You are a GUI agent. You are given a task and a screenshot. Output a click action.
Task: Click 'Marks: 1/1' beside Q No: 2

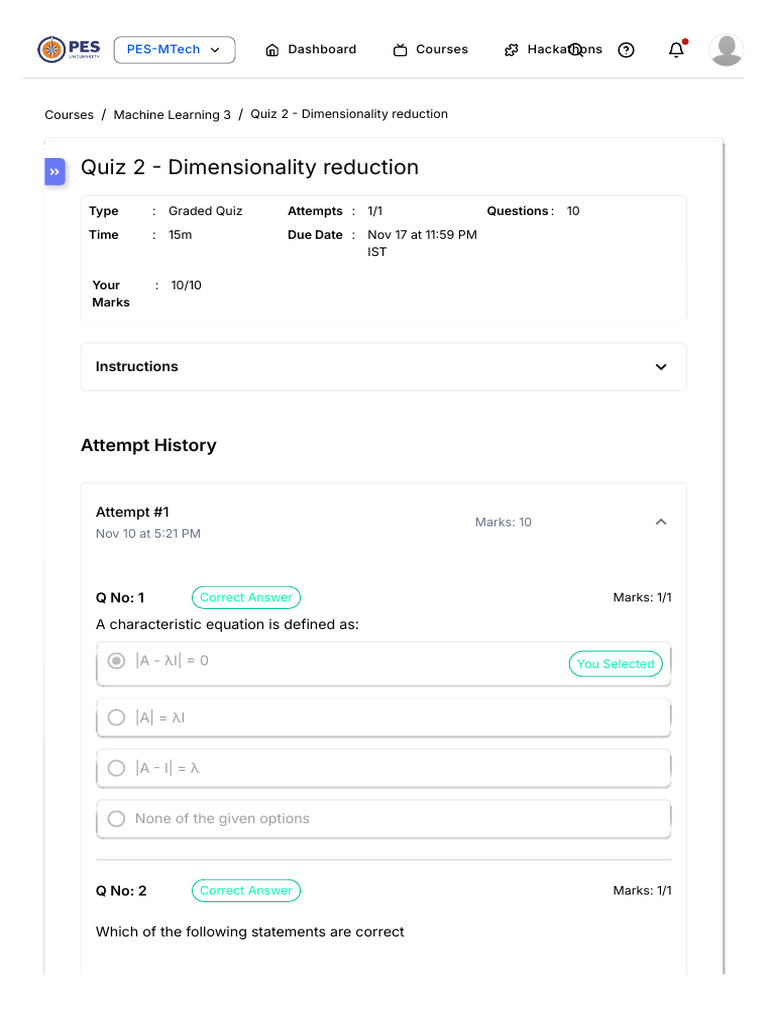pos(643,891)
